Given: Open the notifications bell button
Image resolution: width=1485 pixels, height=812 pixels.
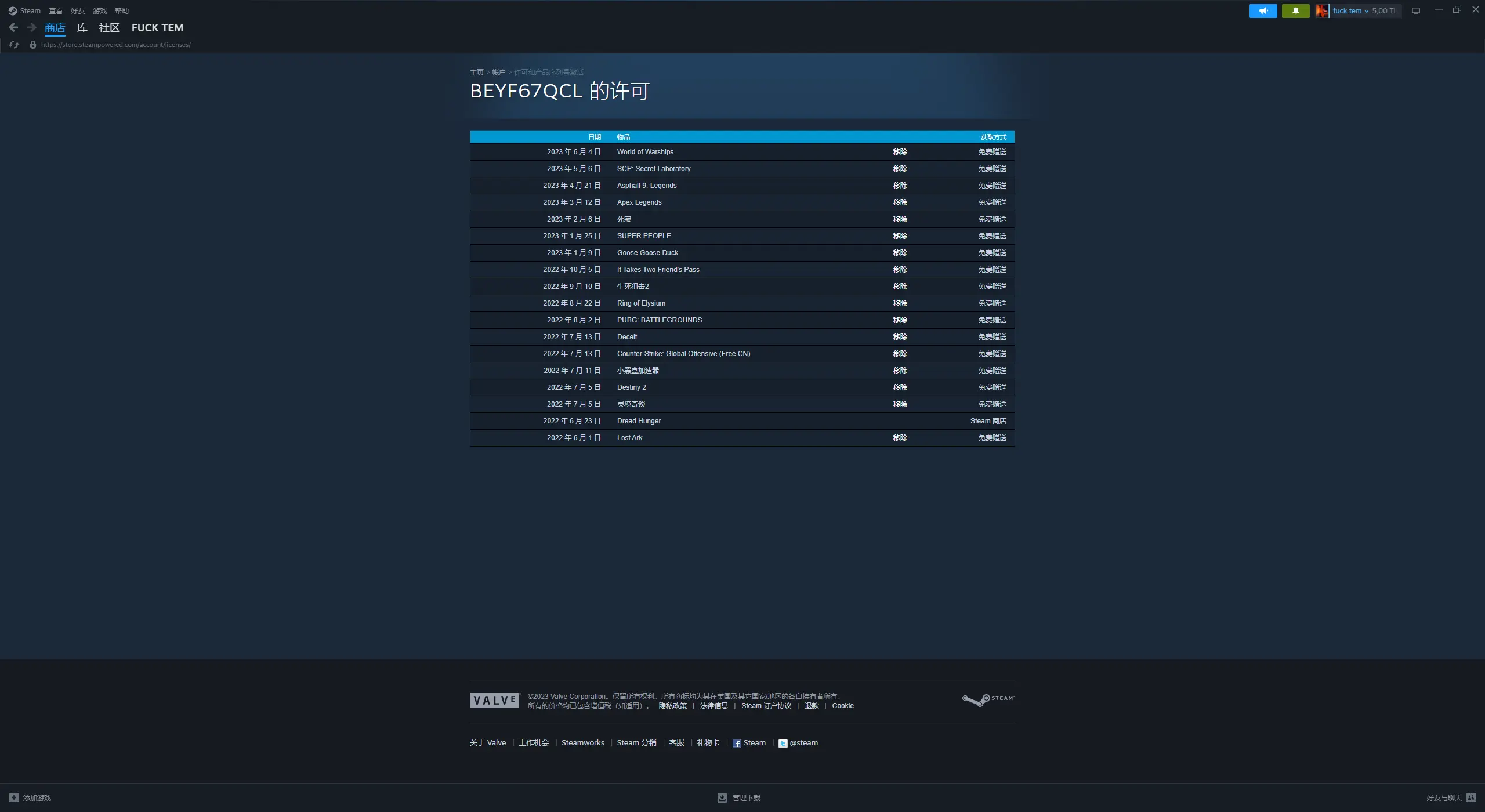Looking at the screenshot, I should [1295, 10].
